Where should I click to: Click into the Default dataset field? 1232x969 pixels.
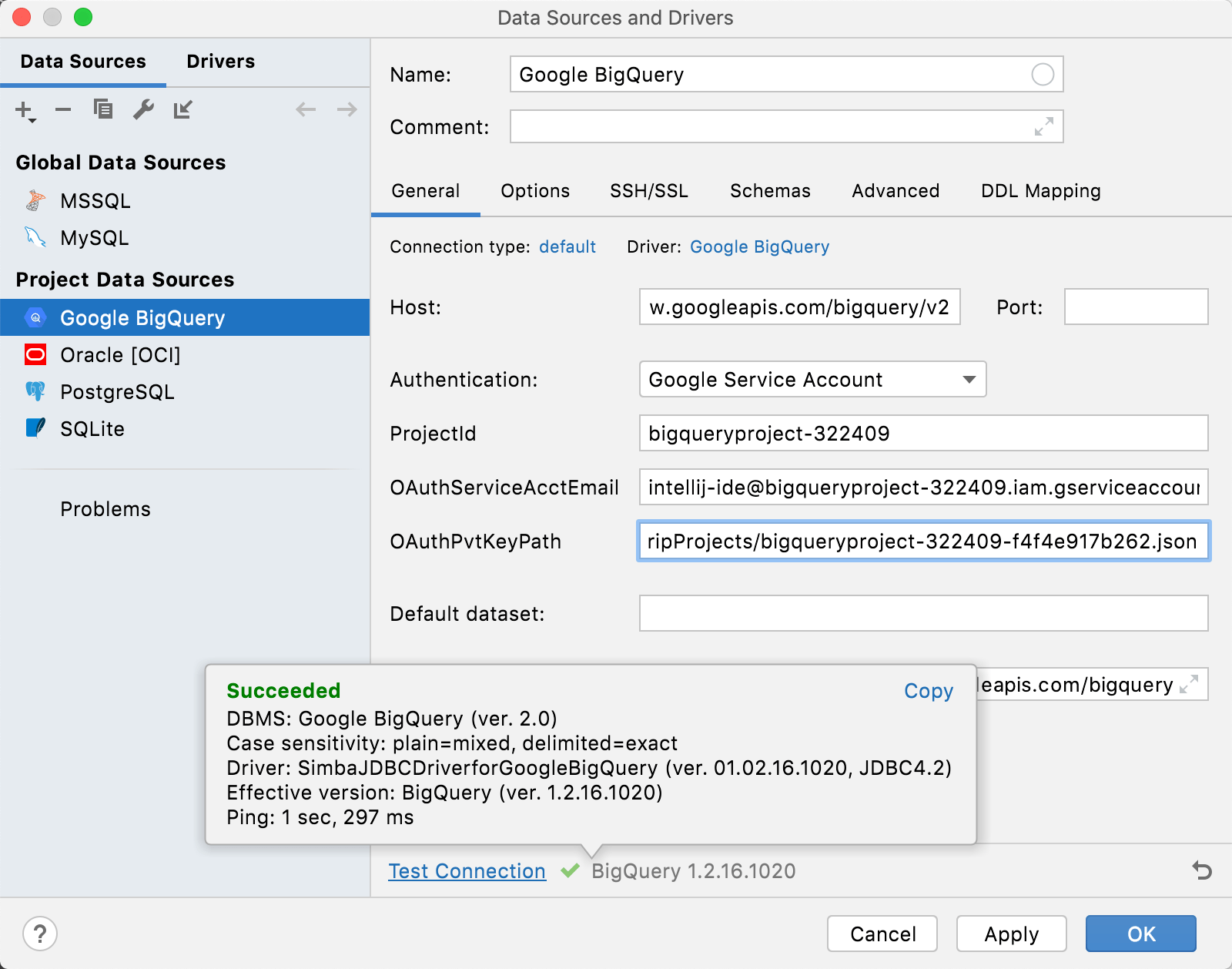[x=922, y=614]
